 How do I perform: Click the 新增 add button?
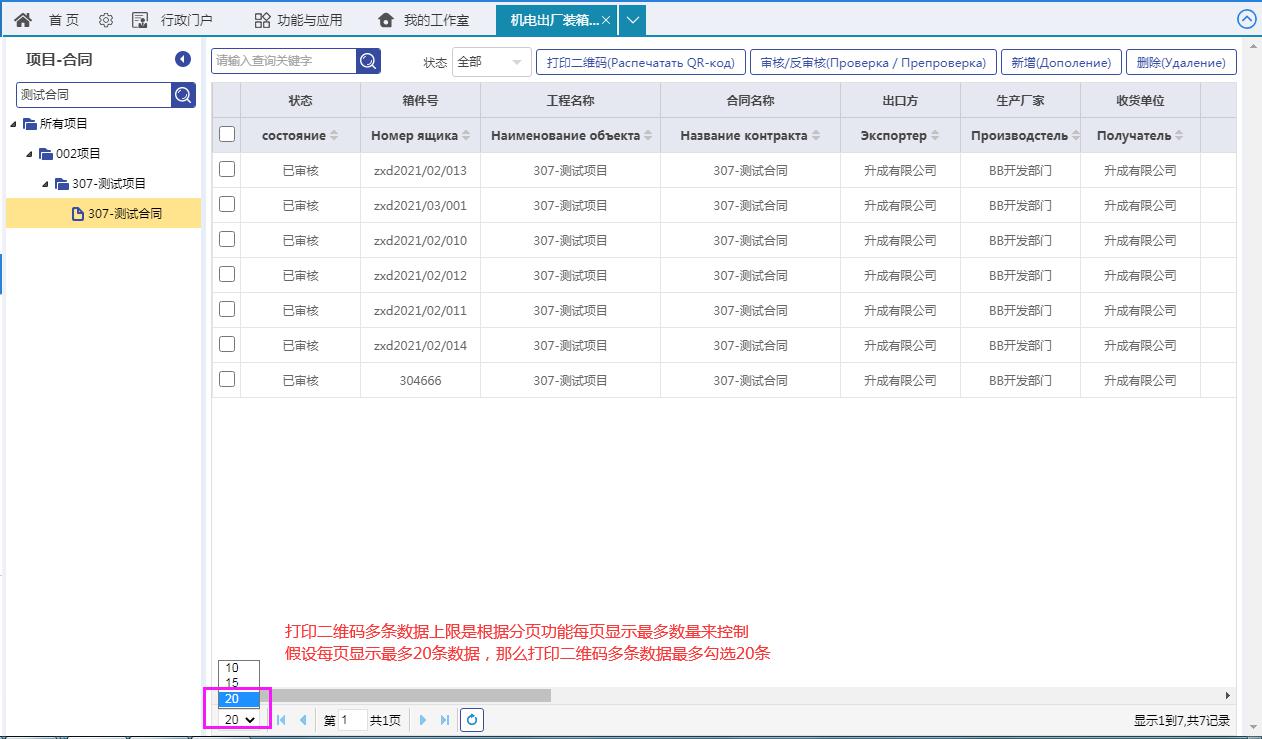coord(1060,62)
